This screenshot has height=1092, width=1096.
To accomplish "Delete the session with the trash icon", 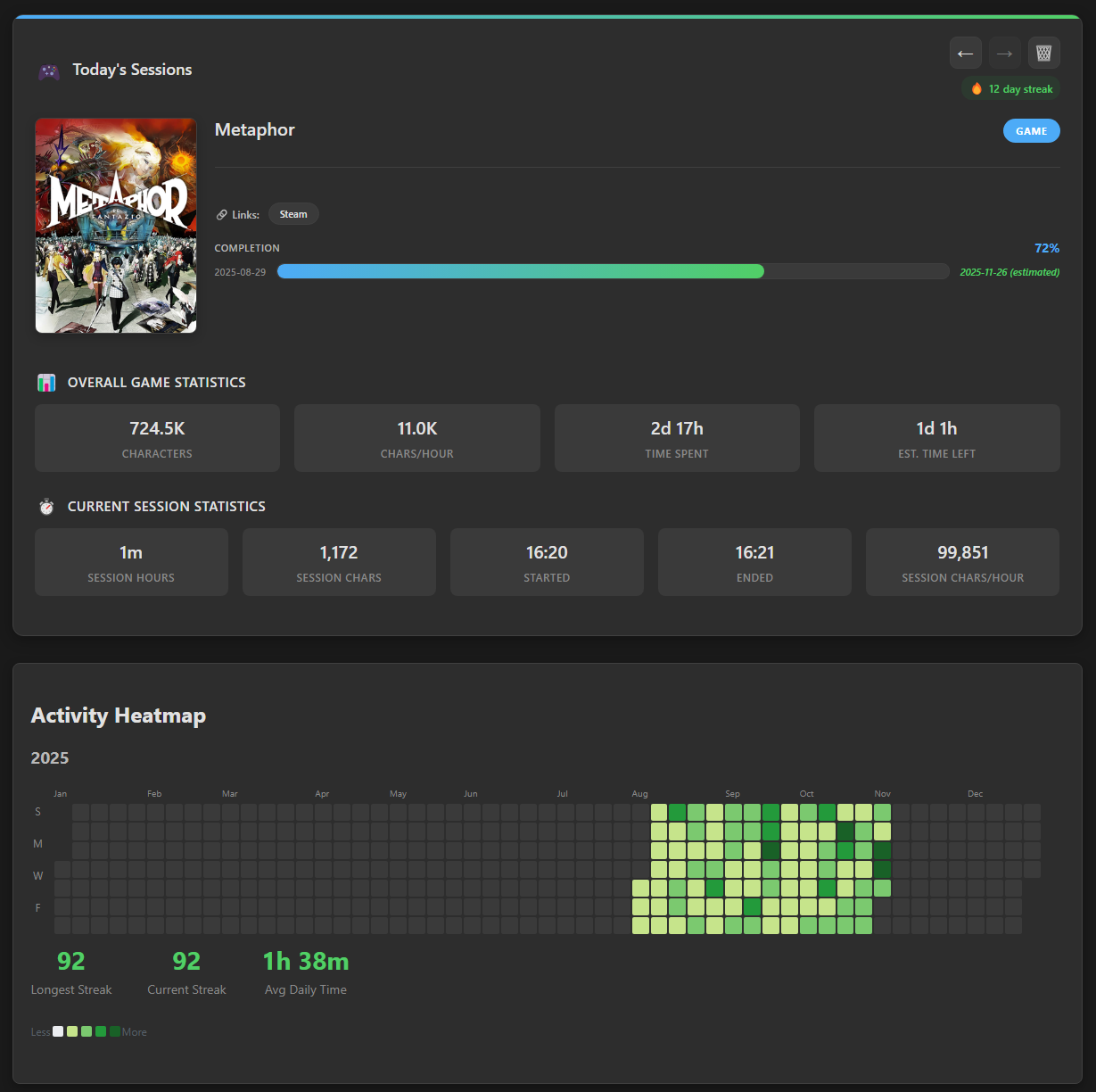I will click(x=1043, y=53).
